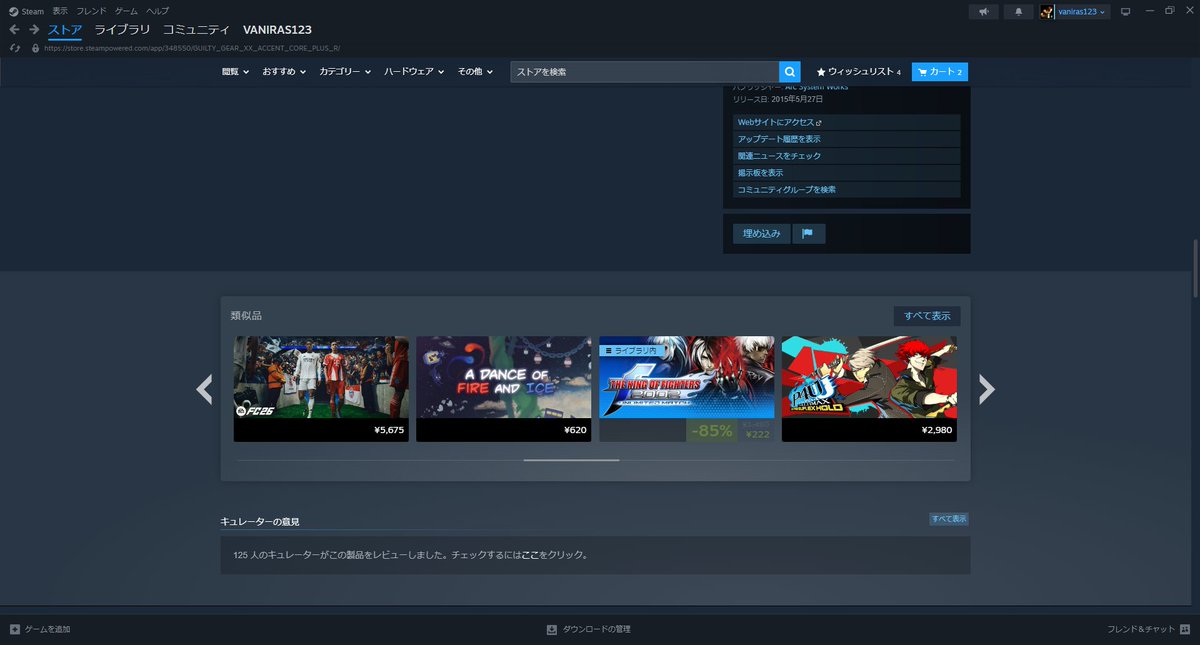Open アップデート履歴を表示 link
1200x645 pixels.
[x=847, y=139]
